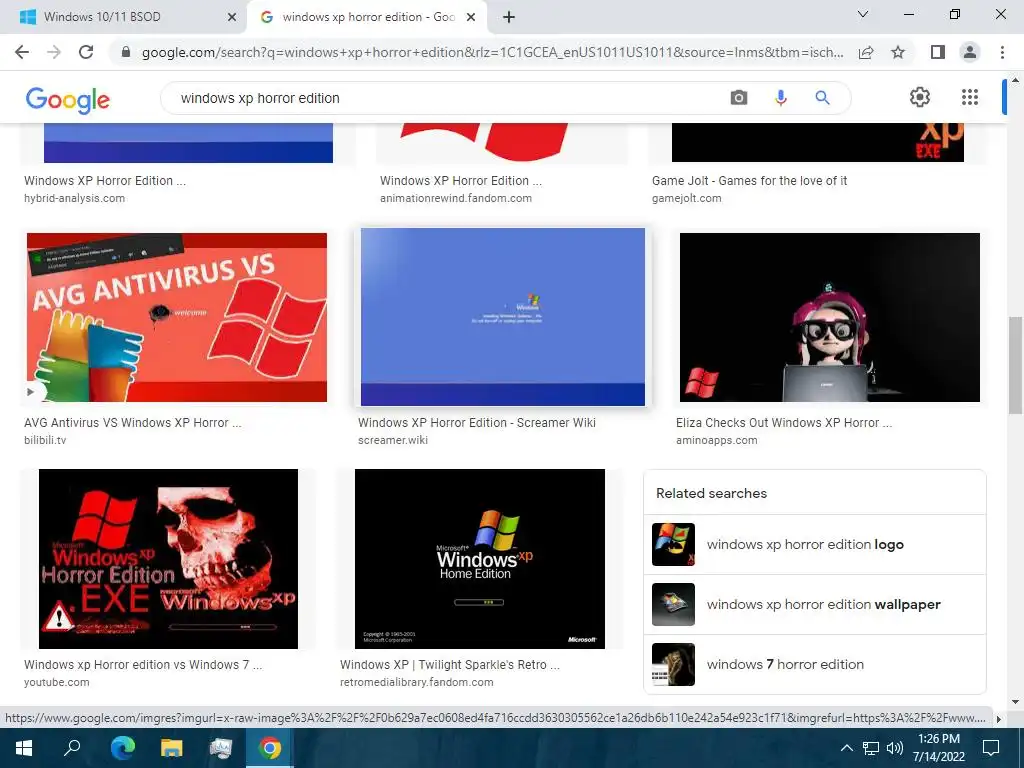This screenshot has height=768, width=1024.
Task: Click the address bar URL
Action: pyautogui.click(x=492, y=52)
